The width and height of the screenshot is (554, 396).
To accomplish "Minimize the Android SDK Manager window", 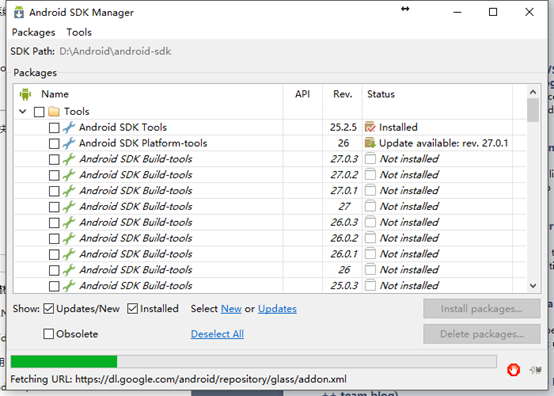I will (458, 12).
